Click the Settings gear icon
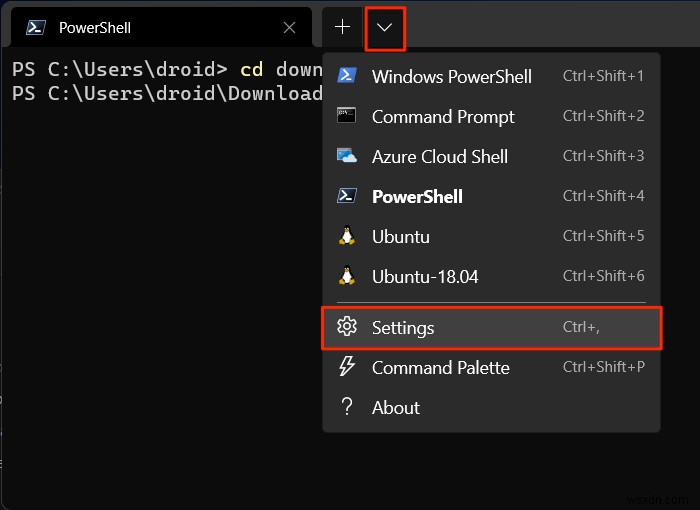Viewport: 700px width, 510px height. (347, 327)
